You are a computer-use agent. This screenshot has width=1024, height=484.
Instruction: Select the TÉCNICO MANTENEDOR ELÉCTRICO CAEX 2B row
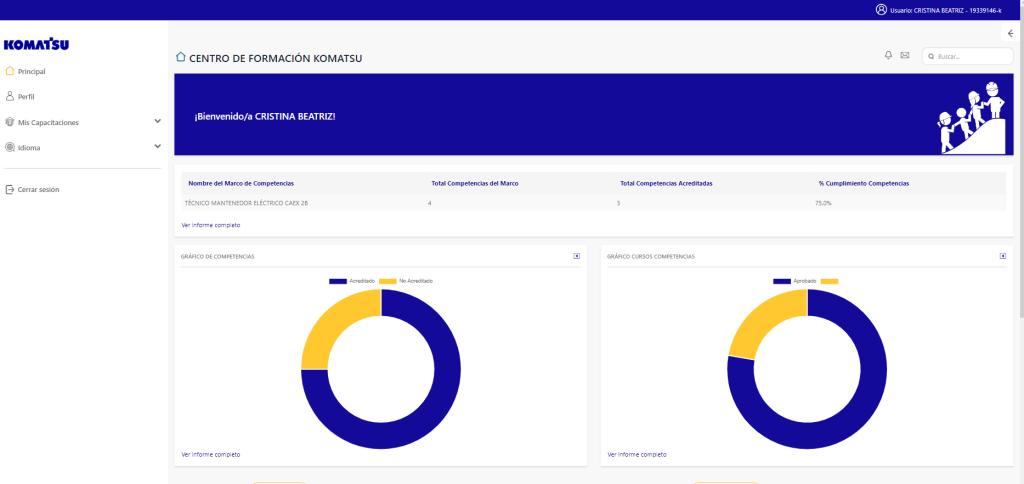(x=594, y=203)
